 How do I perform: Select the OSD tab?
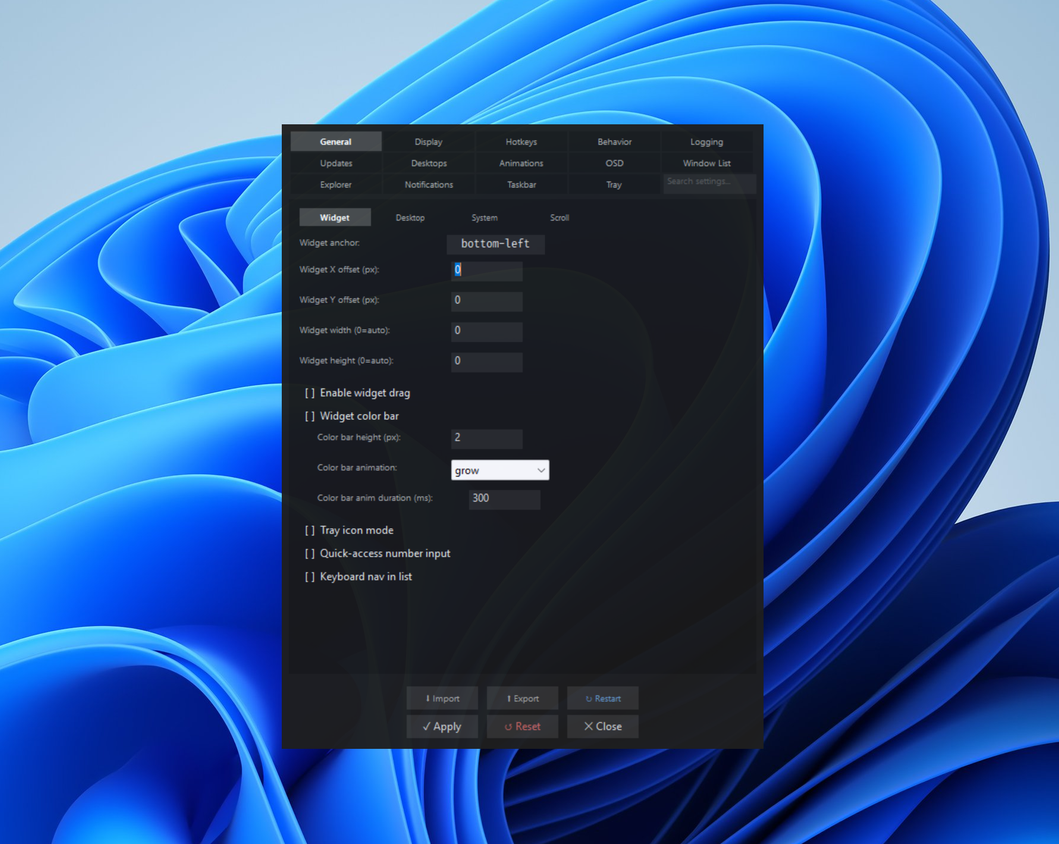click(614, 163)
